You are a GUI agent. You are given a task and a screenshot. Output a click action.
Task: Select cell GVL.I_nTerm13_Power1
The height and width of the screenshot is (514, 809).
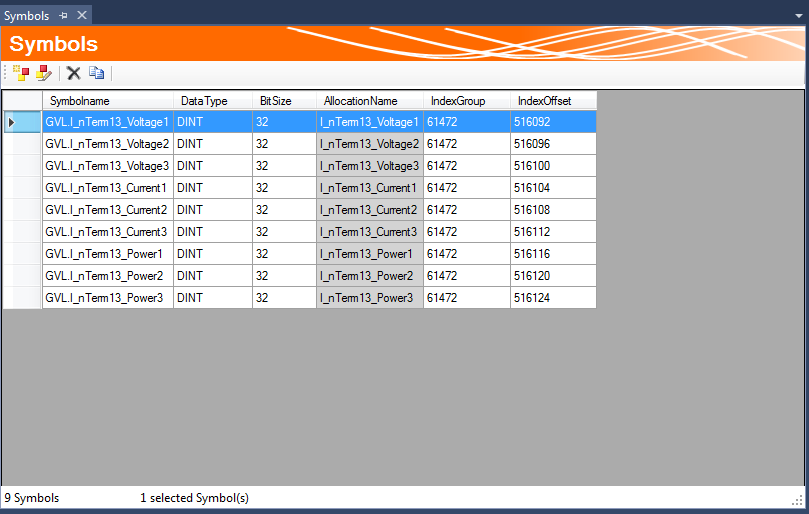[108, 254]
